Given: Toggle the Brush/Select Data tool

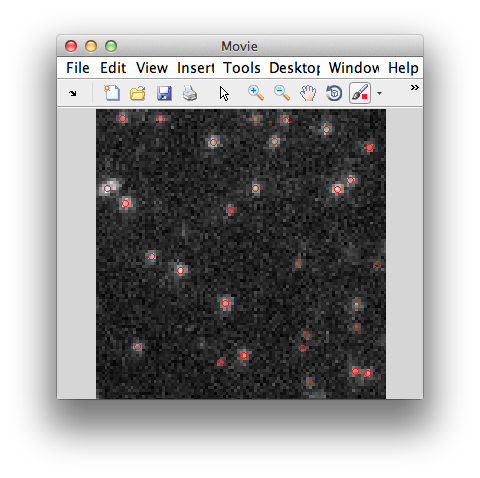Looking at the screenshot, I should click(x=360, y=93).
